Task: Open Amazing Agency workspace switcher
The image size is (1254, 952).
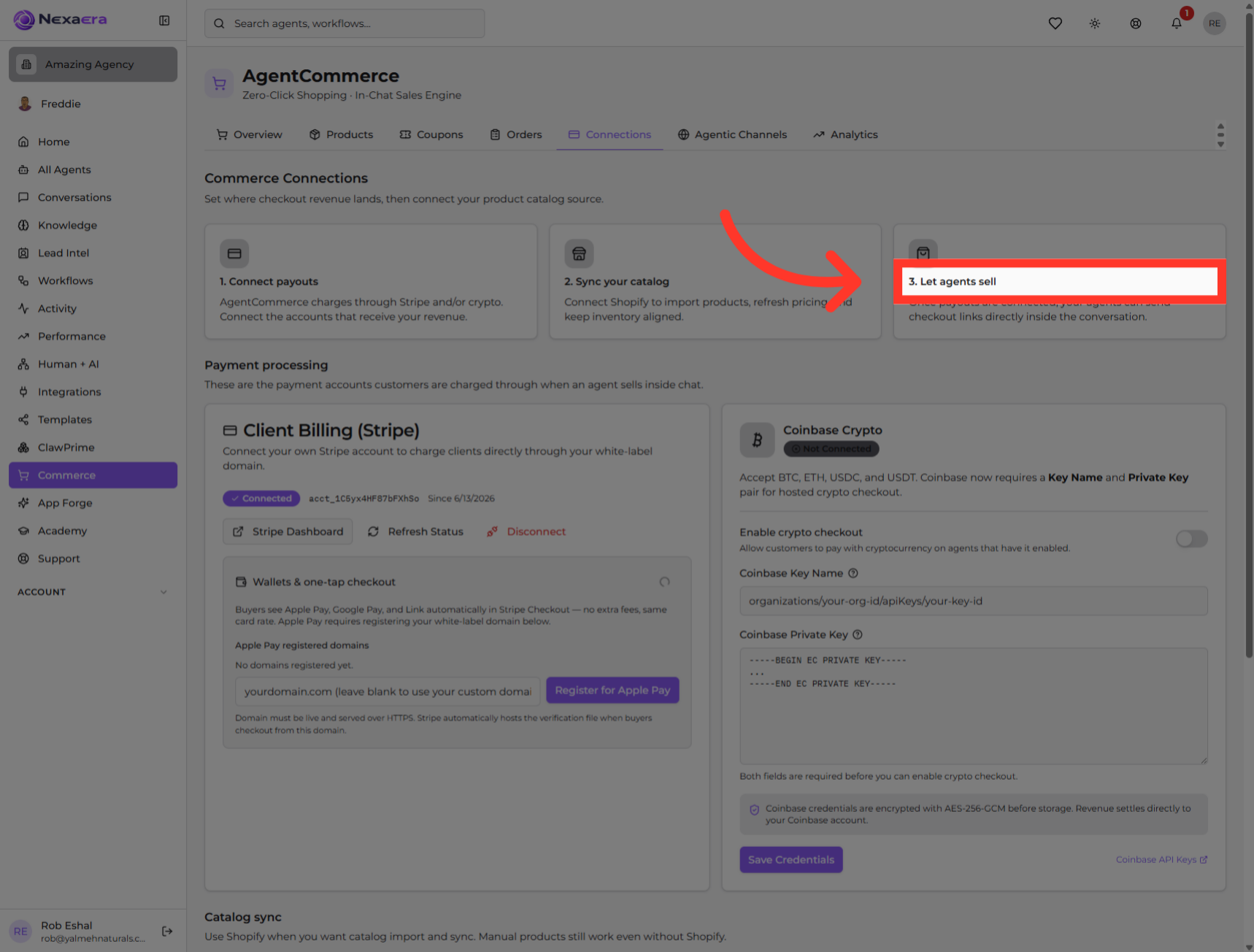Action: pyautogui.click(x=93, y=64)
